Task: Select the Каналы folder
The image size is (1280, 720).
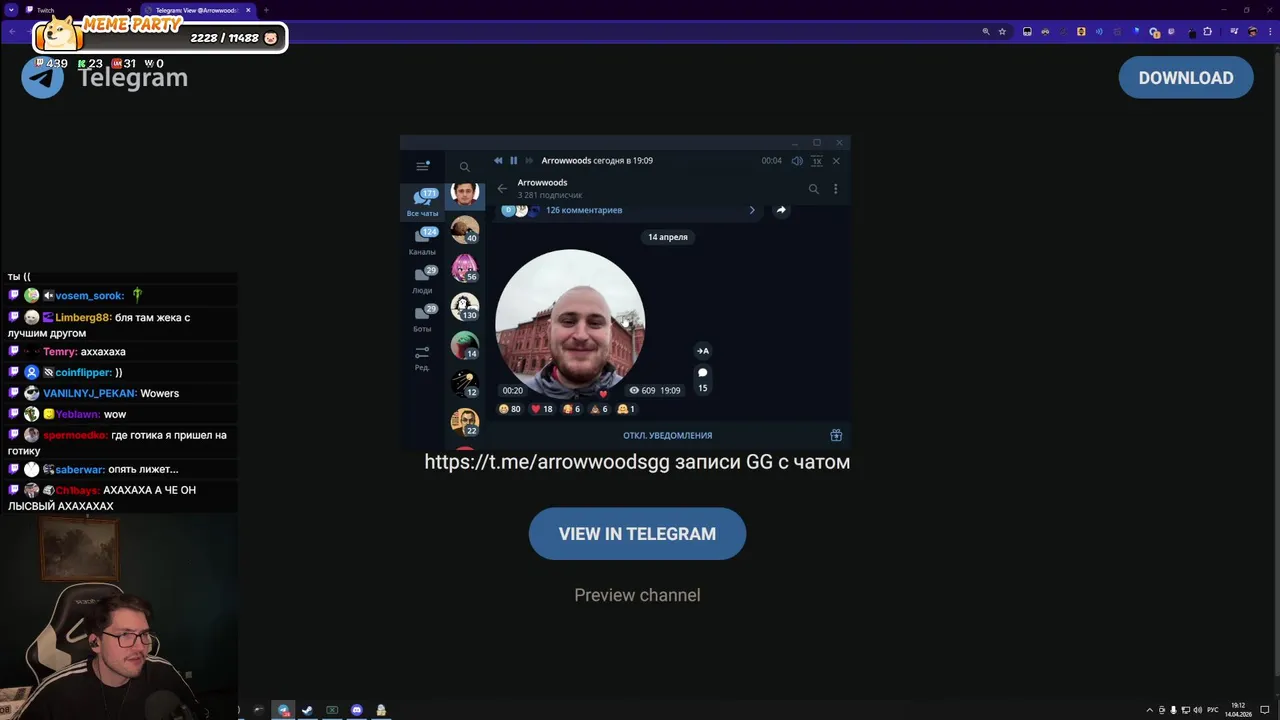Action: coord(422,241)
